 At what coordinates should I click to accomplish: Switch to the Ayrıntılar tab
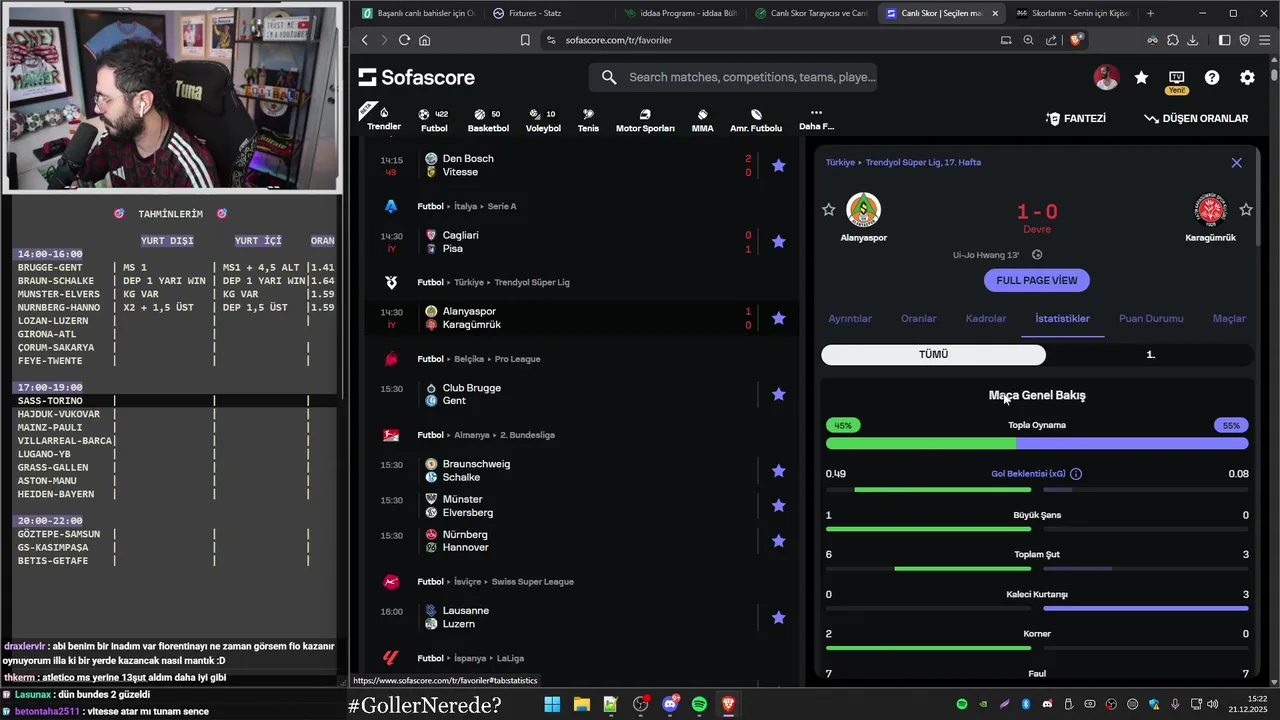(850, 318)
